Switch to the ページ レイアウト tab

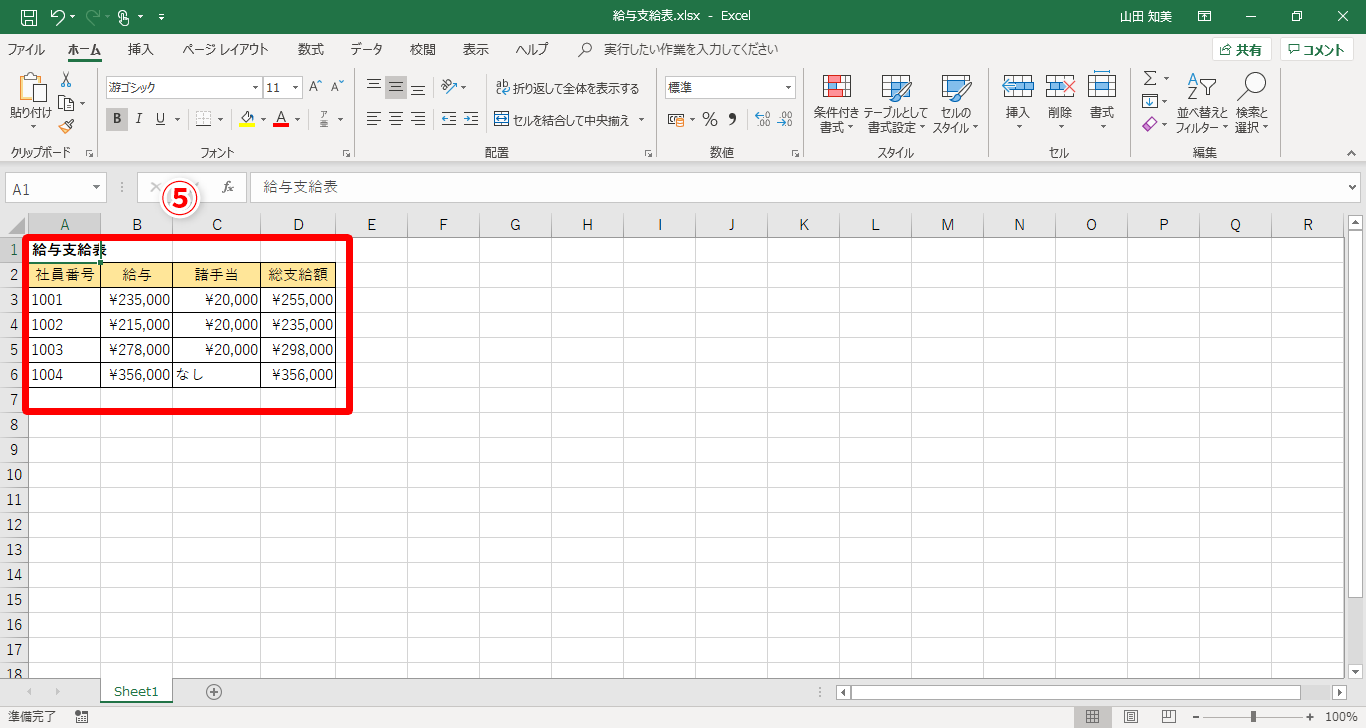(226, 49)
